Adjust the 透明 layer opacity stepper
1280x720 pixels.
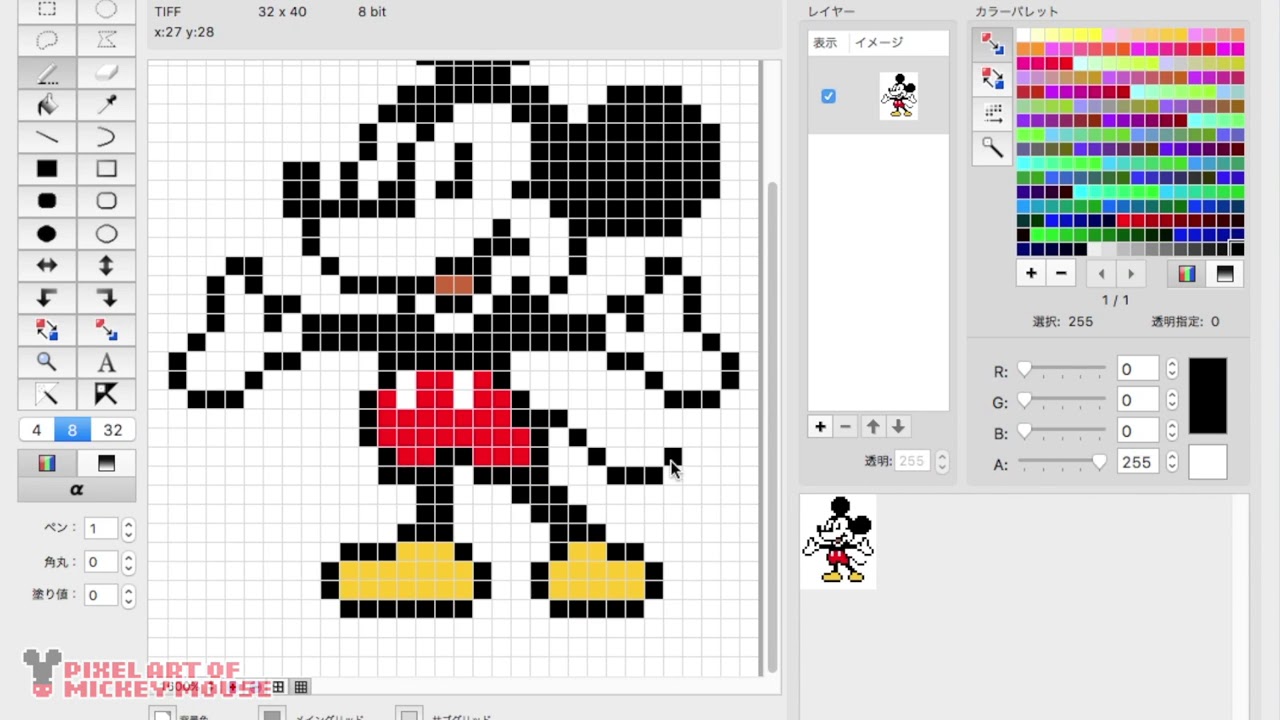click(x=941, y=461)
